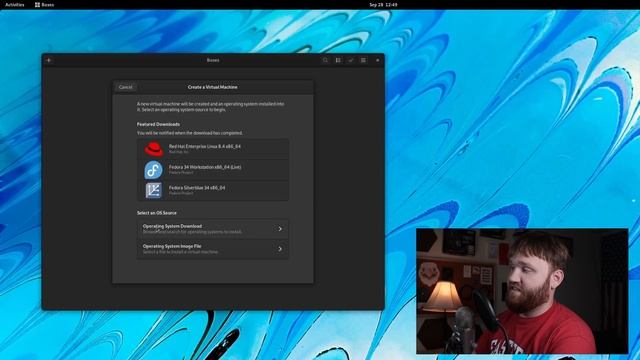Open the Operating System Download option

pyautogui.click(x=213, y=229)
